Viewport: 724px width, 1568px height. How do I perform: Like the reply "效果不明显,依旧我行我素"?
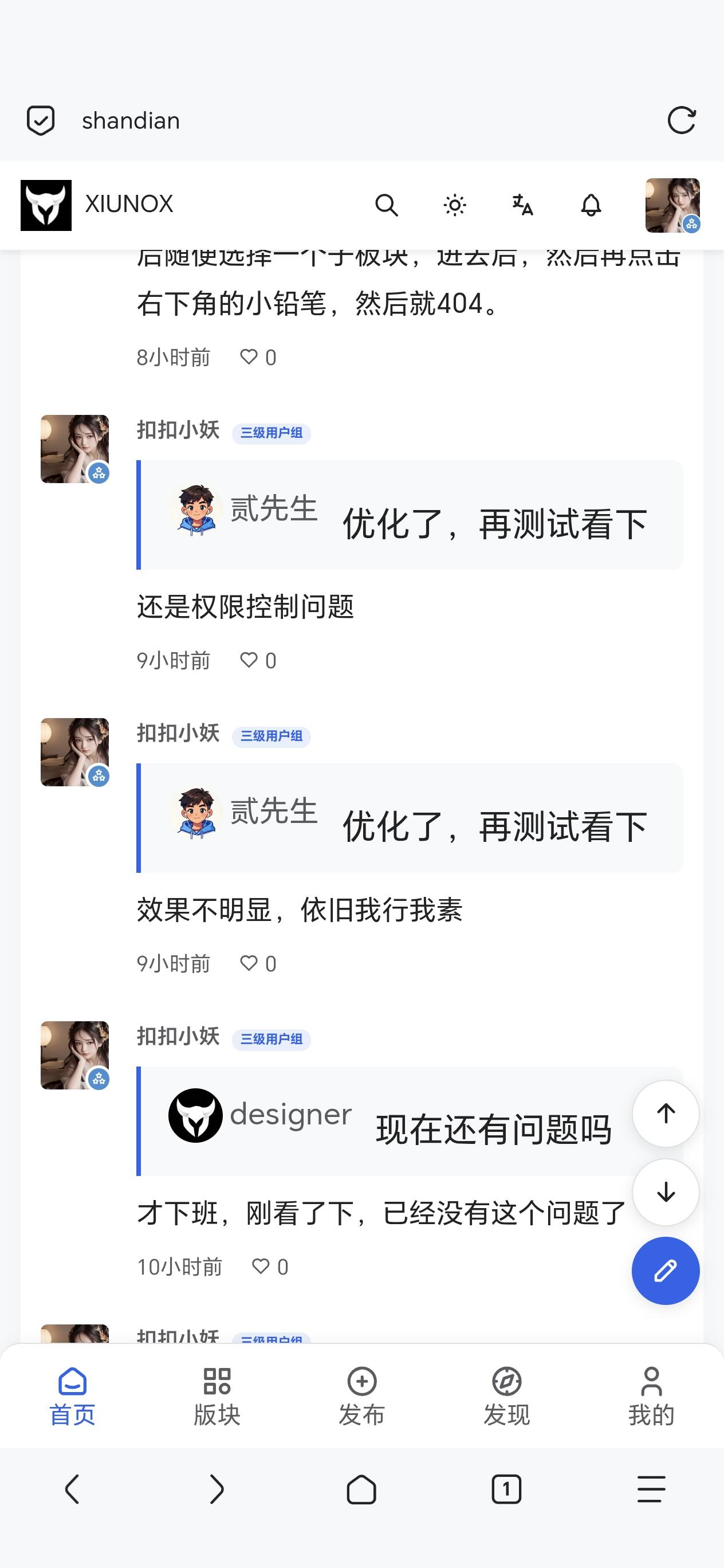(258, 963)
